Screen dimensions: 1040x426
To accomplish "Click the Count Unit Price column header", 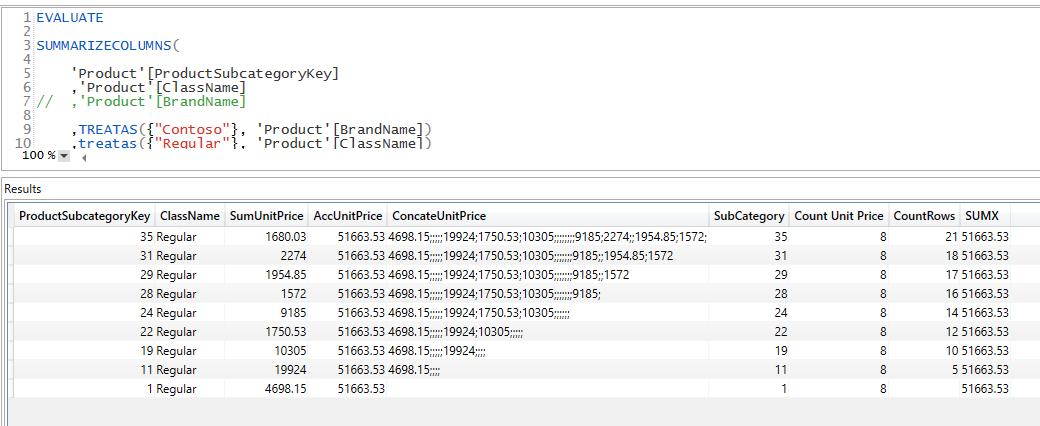I will [x=839, y=216].
